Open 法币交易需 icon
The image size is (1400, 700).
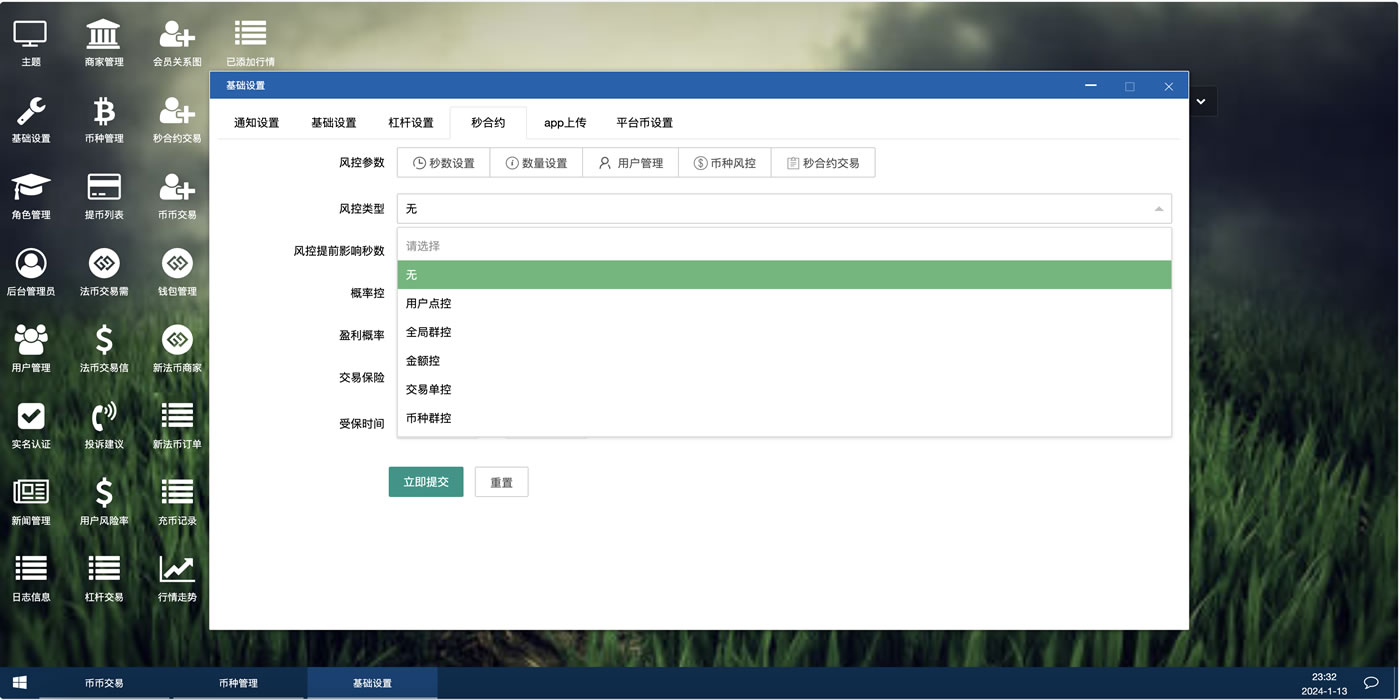104,273
